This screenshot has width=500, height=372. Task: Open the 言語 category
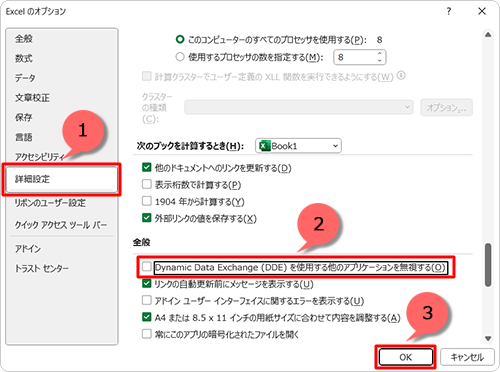tap(24, 137)
